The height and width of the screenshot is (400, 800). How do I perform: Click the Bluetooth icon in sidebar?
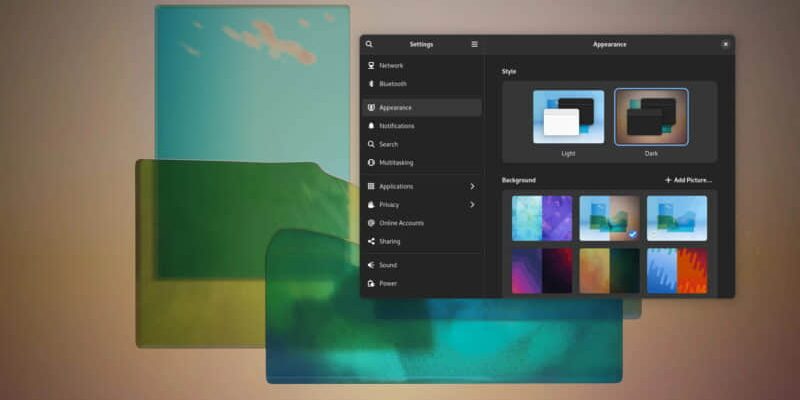(371, 84)
